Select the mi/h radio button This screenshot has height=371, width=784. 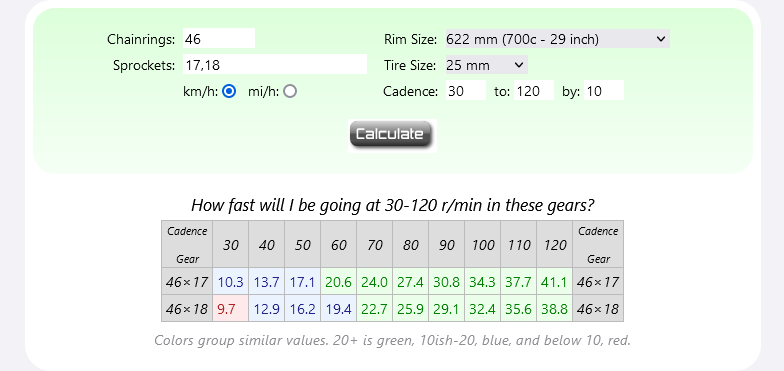click(x=290, y=92)
